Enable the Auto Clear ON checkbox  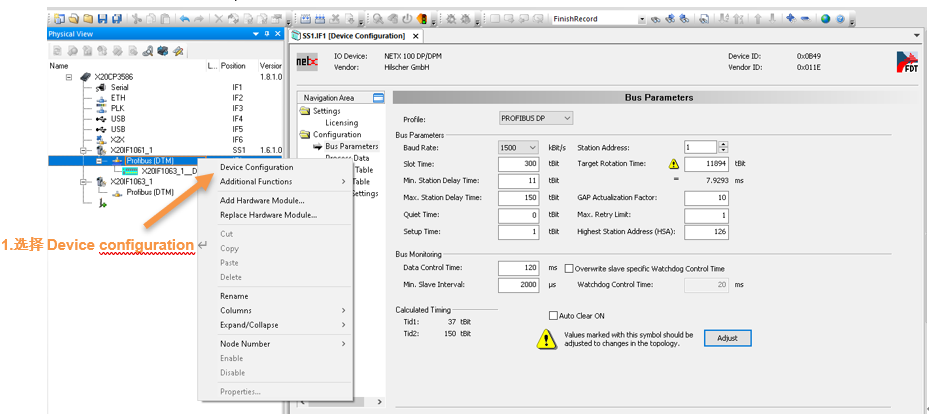point(553,316)
